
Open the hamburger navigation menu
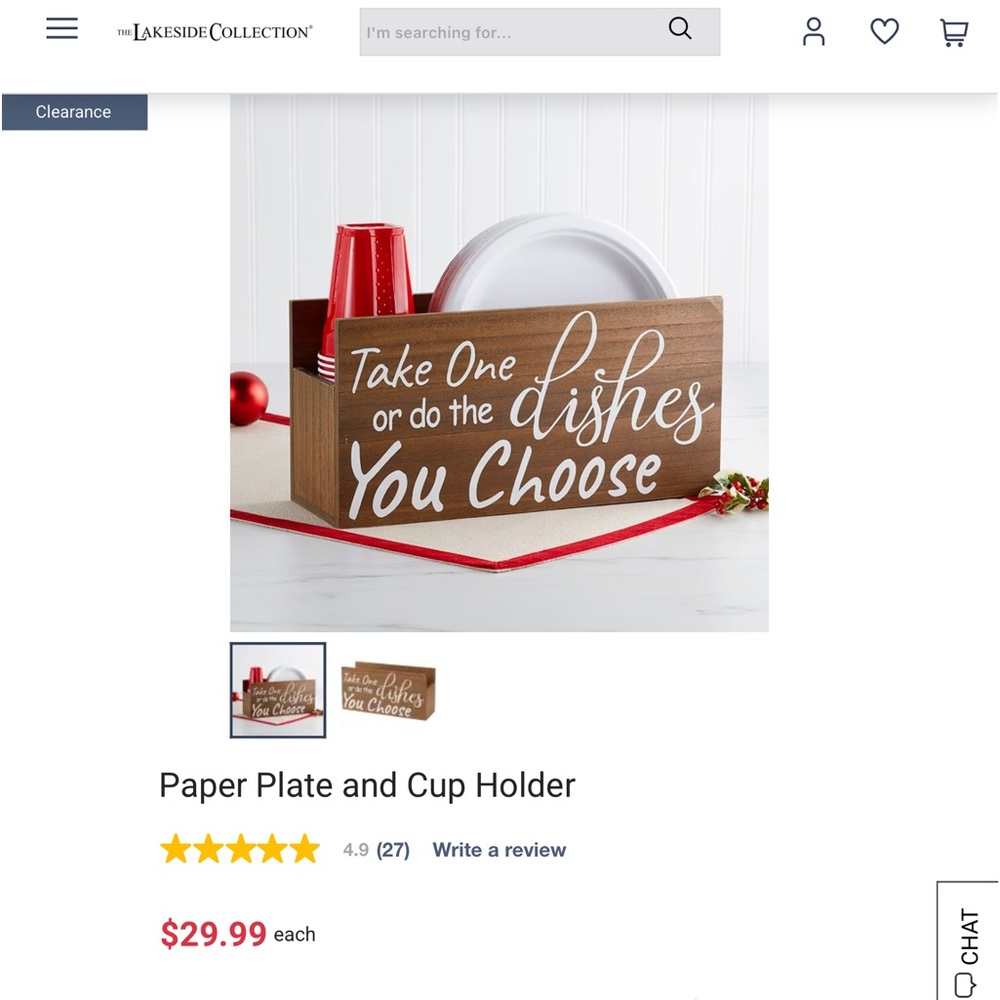point(62,29)
